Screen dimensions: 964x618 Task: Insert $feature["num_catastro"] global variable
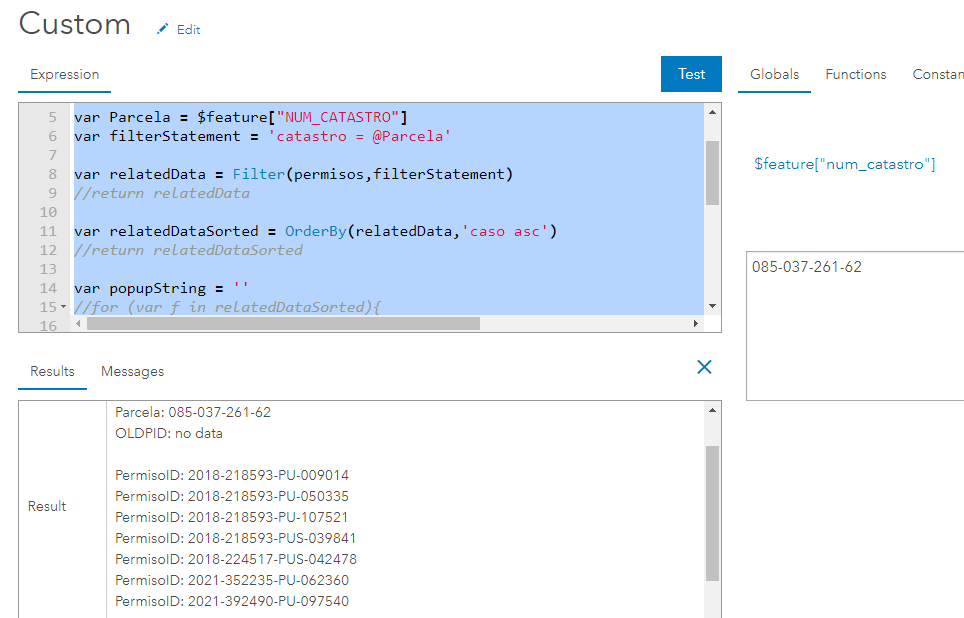point(844,164)
